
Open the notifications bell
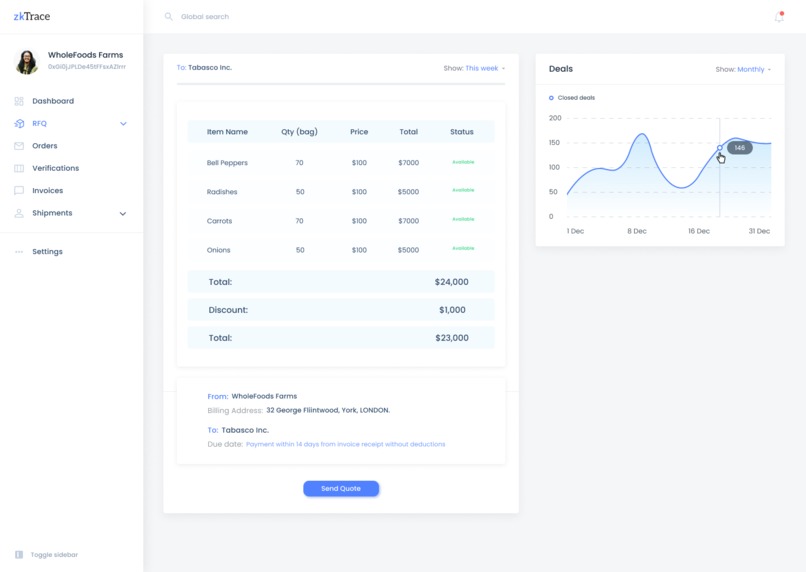tap(779, 17)
